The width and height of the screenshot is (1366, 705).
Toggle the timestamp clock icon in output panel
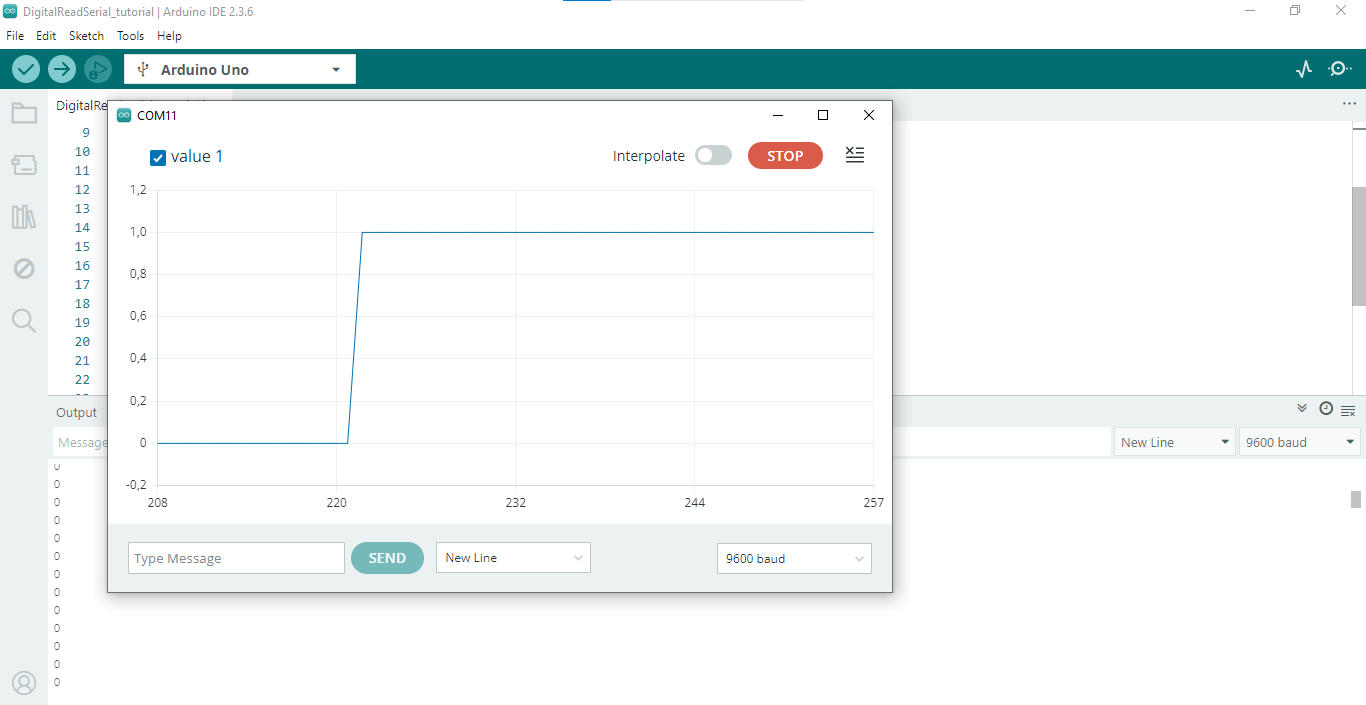(1326, 409)
